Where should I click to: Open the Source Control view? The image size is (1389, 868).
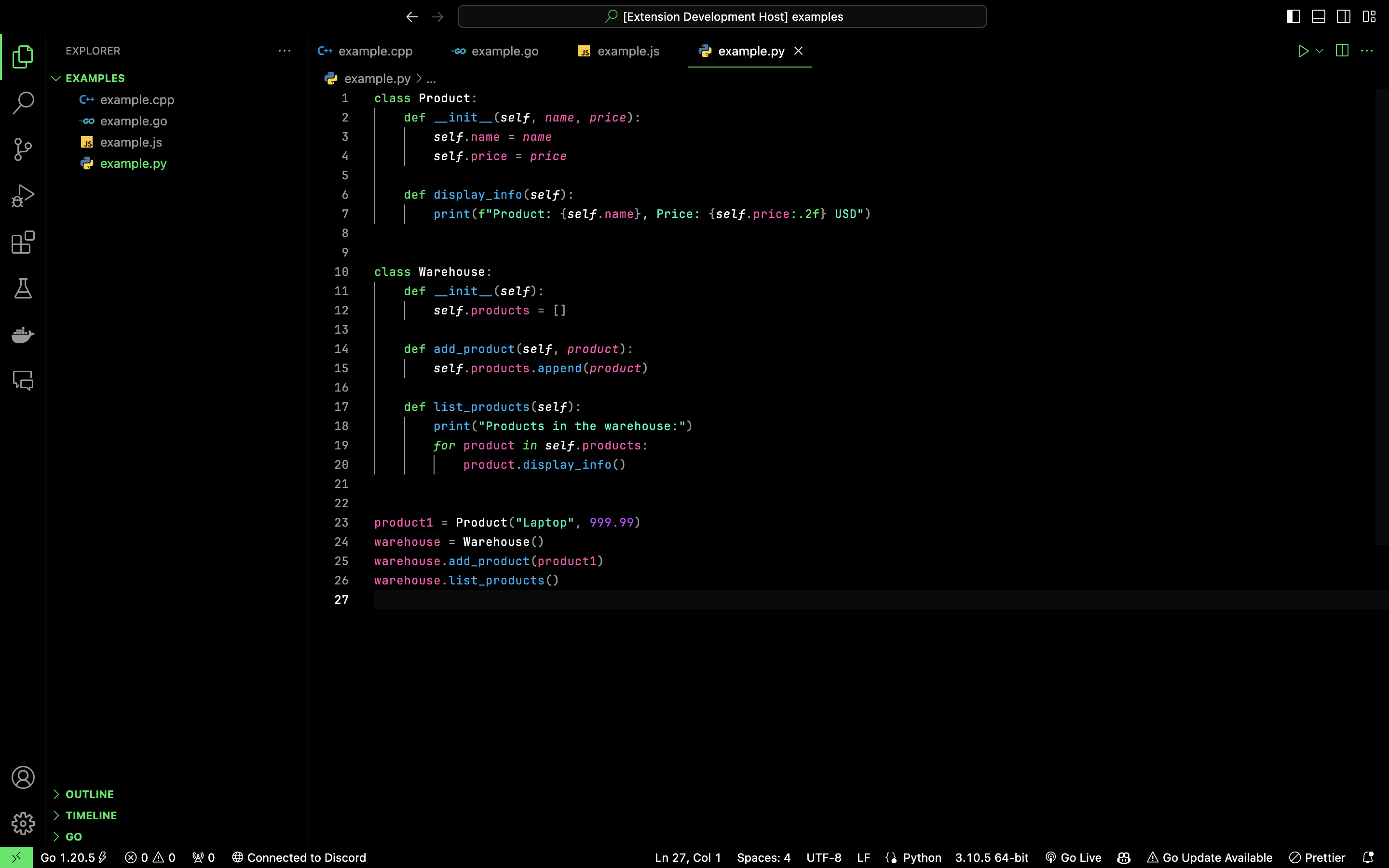click(23, 149)
